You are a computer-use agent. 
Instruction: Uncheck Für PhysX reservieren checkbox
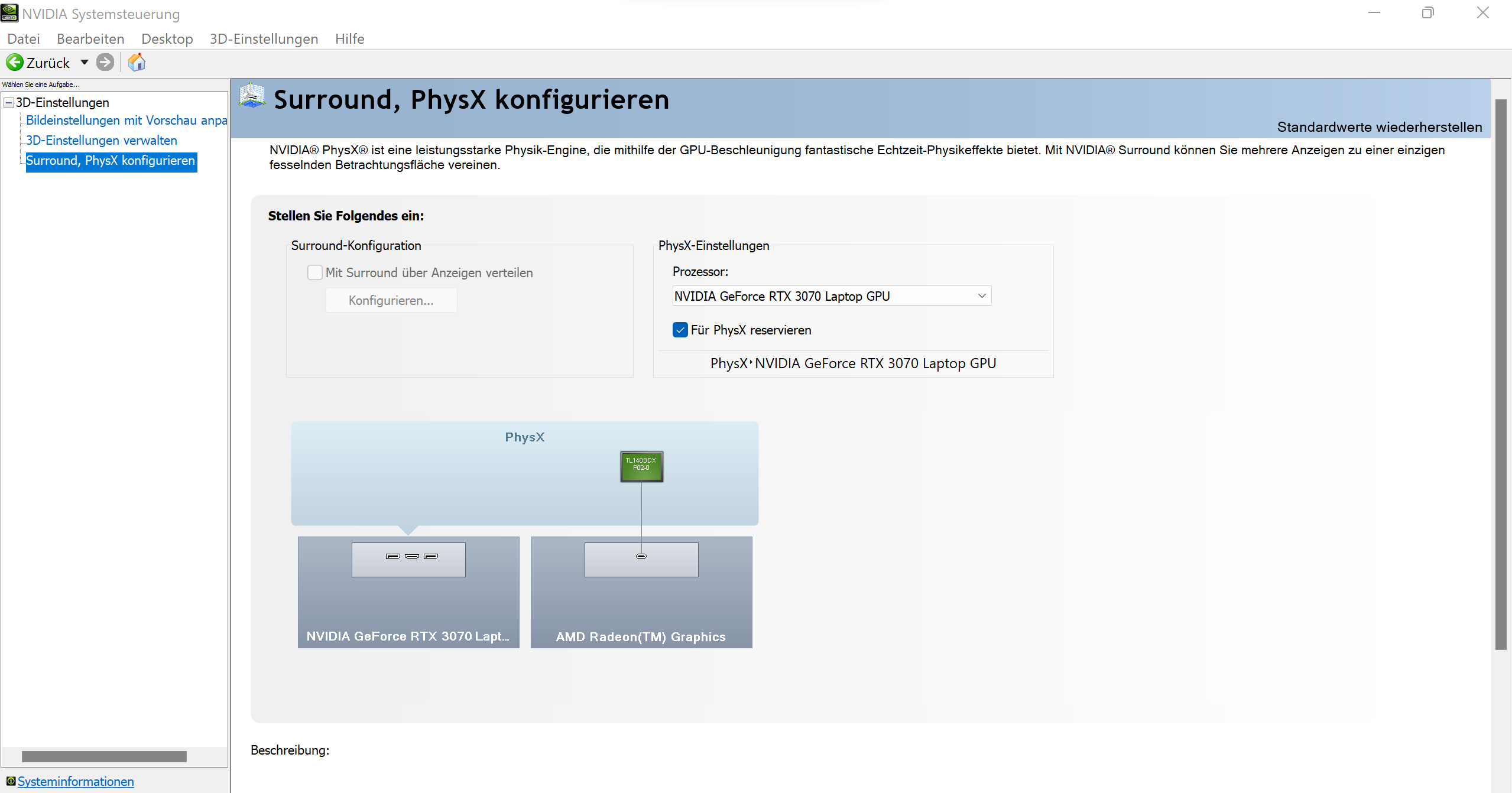pyautogui.click(x=680, y=330)
